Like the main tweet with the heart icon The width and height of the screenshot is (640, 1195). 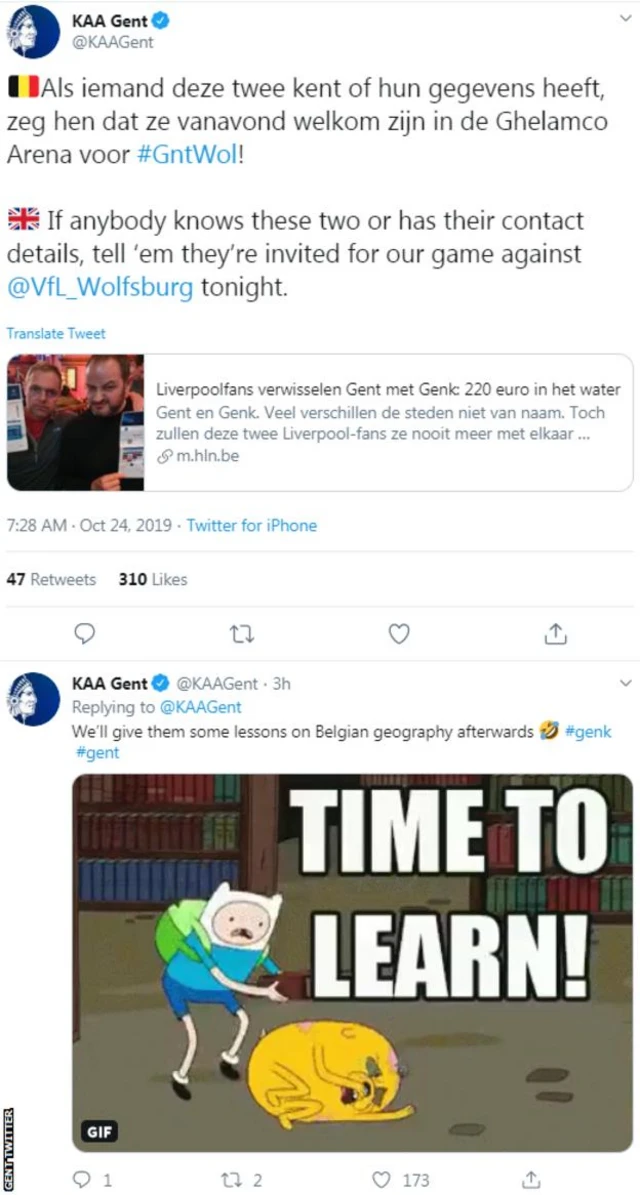(x=399, y=633)
